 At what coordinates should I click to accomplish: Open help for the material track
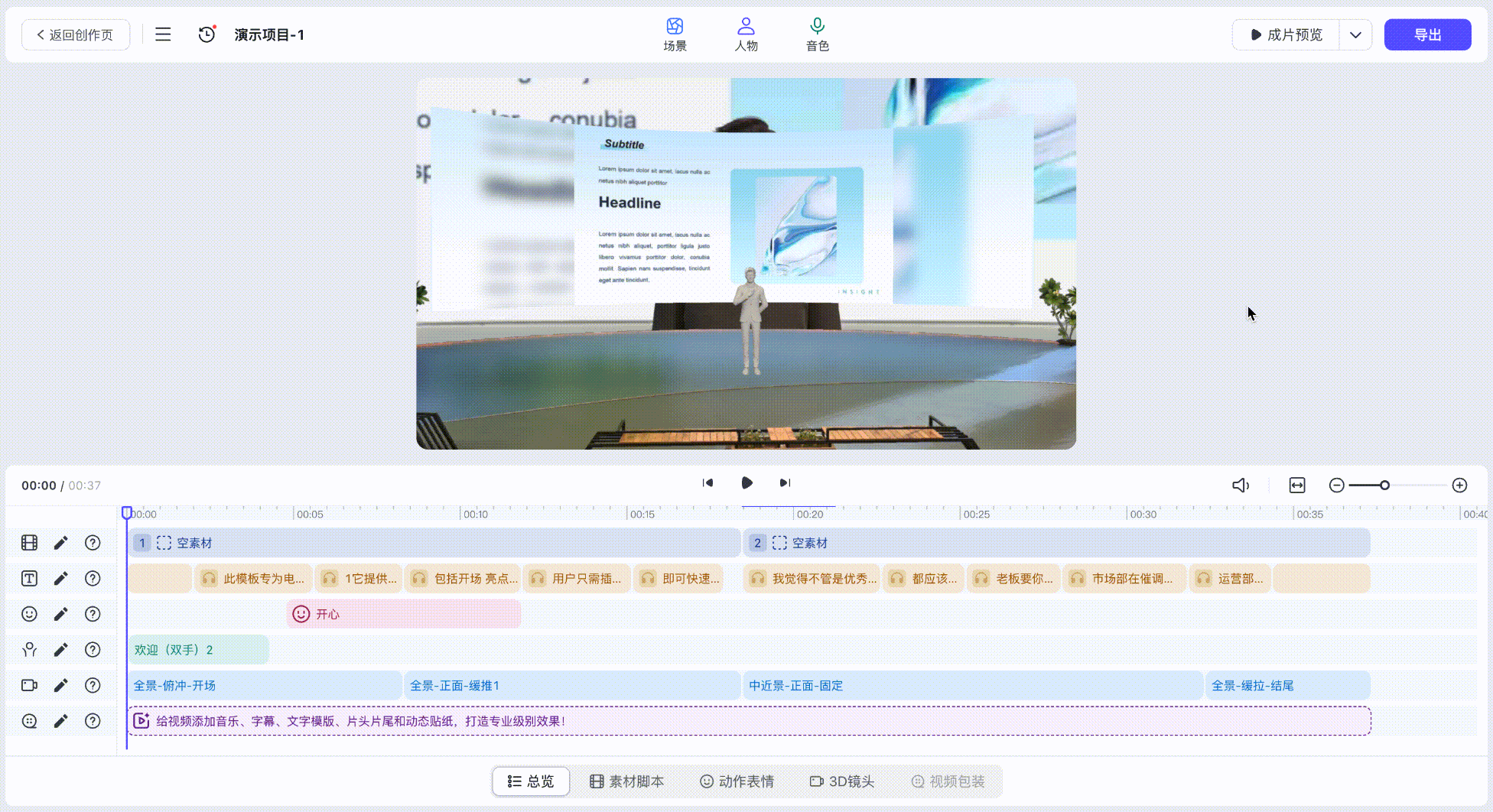(93, 543)
